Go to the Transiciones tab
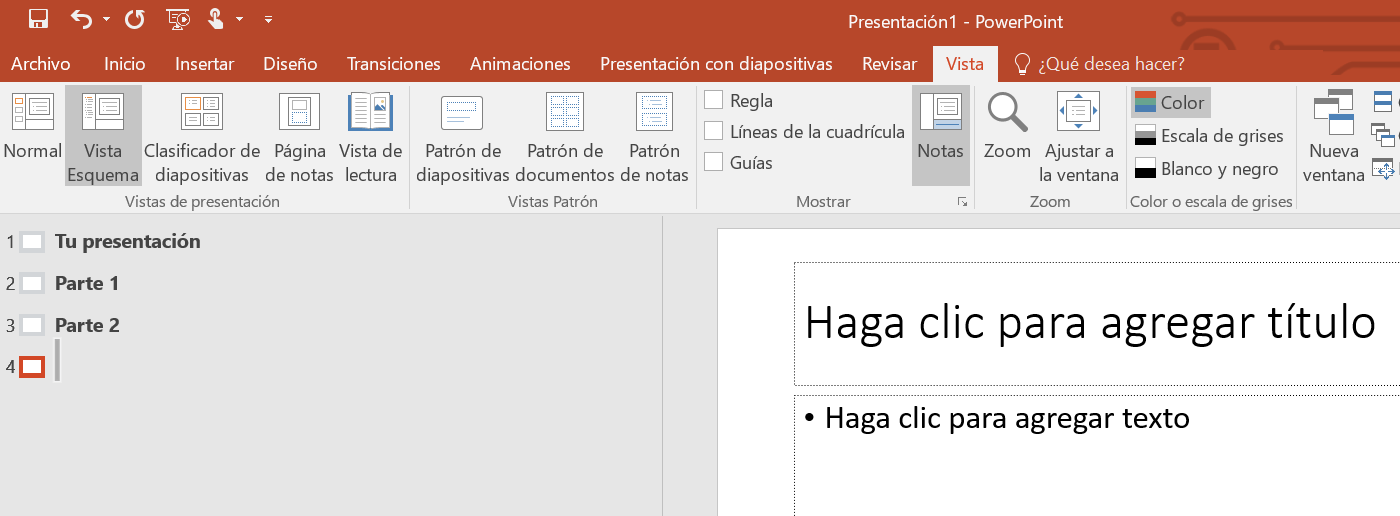The width and height of the screenshot is (1400, 516). [x=394, y=64]
